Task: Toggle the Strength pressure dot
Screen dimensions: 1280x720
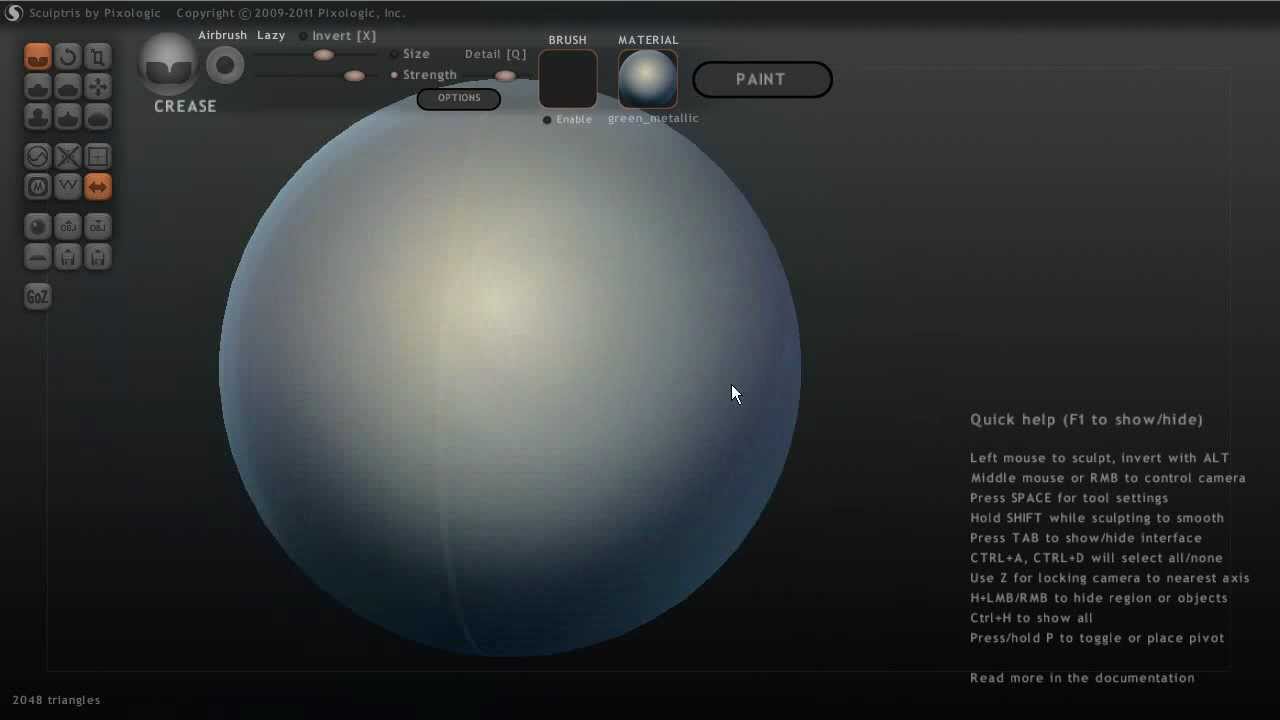Action: tap(394, 75)
